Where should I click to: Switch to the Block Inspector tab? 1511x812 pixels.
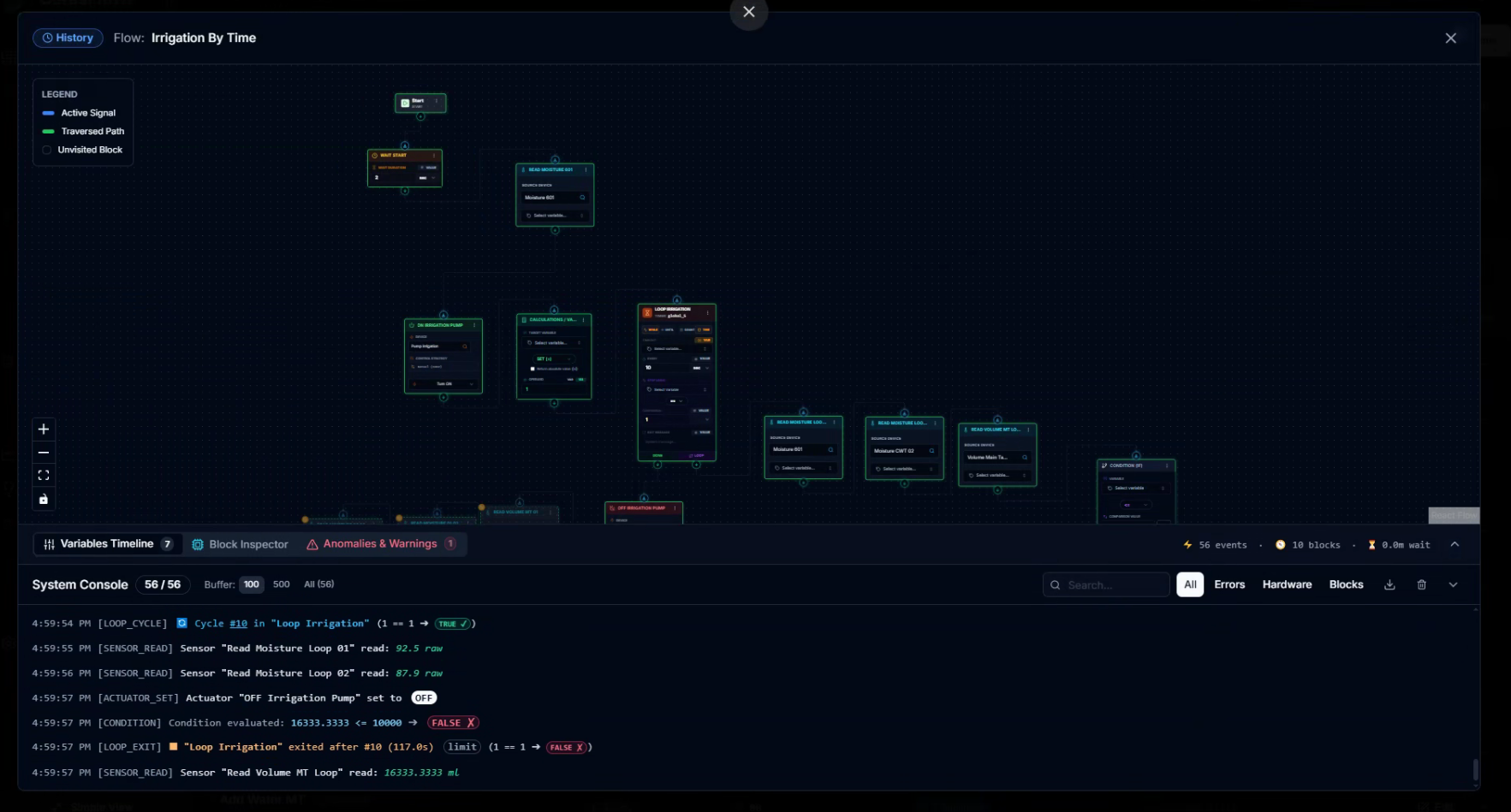[x=241, y=544]
